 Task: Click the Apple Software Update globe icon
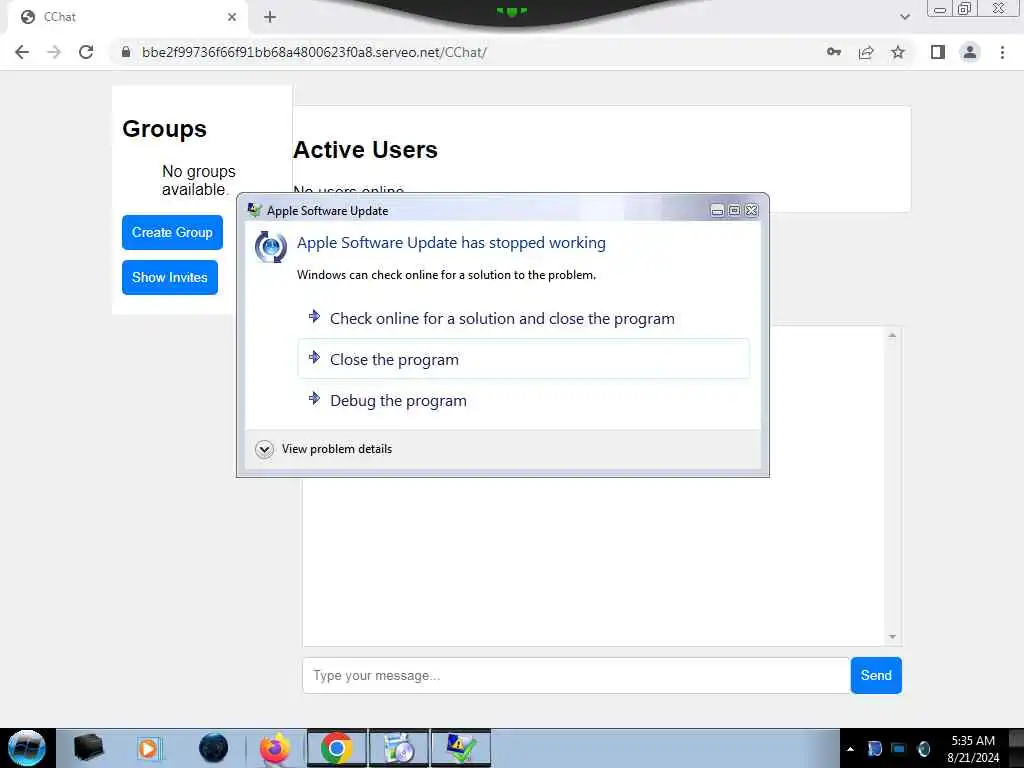point(270,247)
